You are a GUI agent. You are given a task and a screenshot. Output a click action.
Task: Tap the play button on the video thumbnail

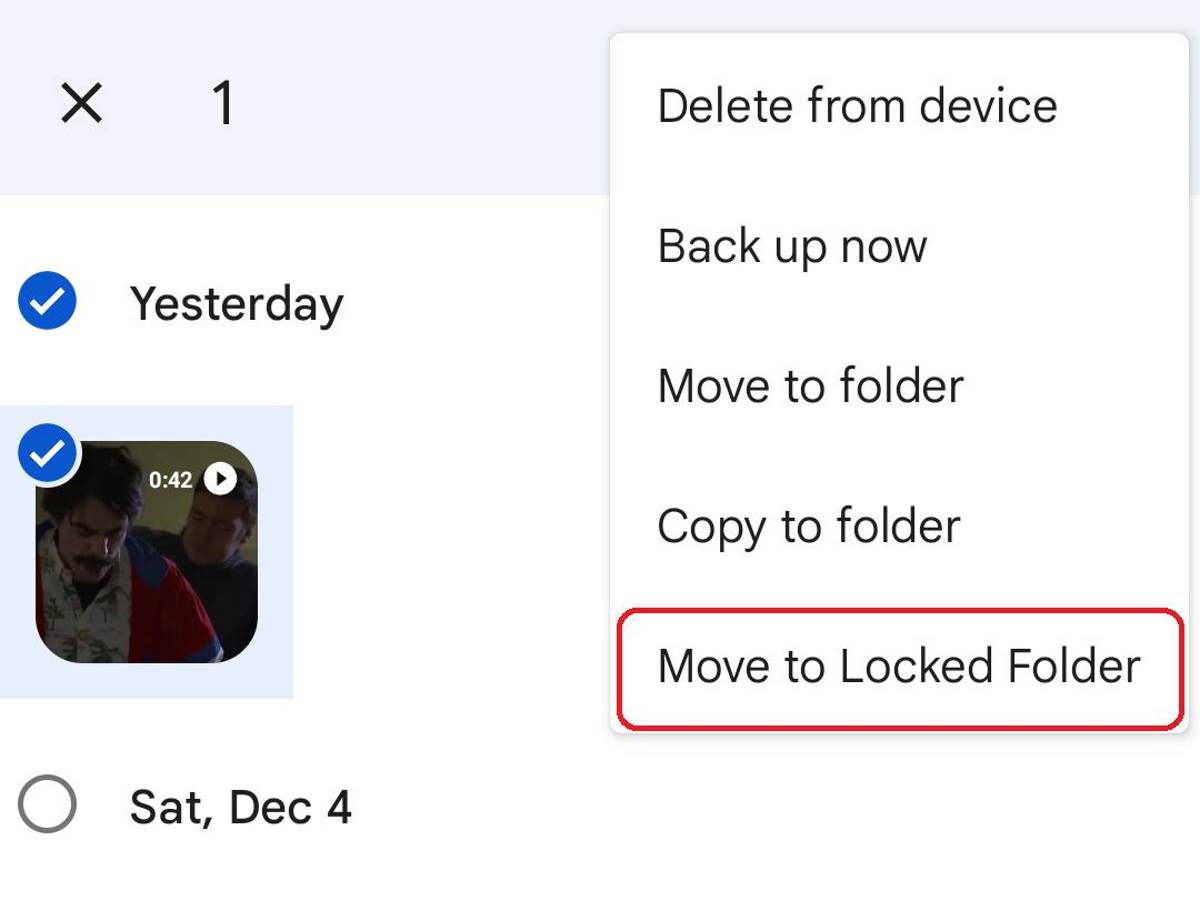[x=221, y=479]
